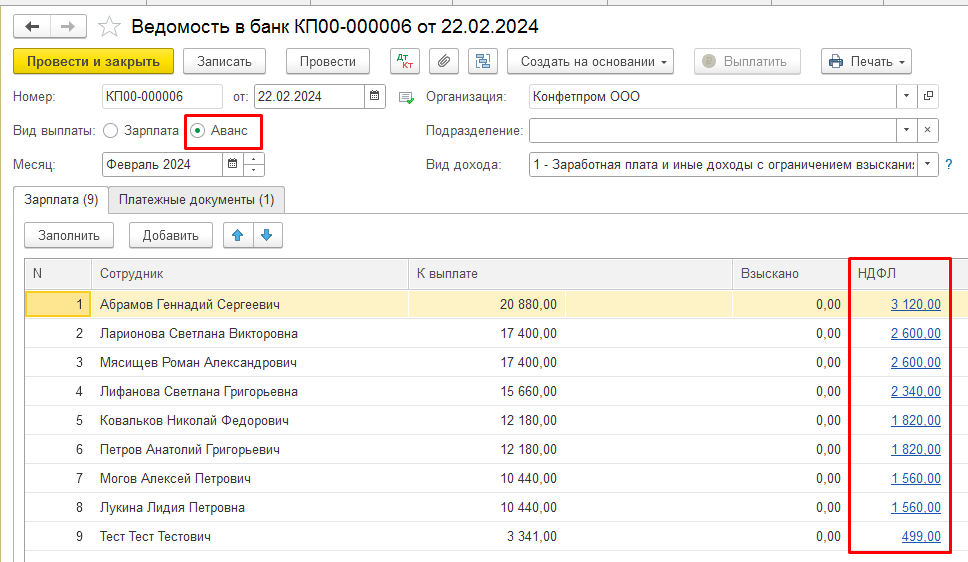Open НДФЛ link 2 600,00 for Мясищев

tap(916, 363)
